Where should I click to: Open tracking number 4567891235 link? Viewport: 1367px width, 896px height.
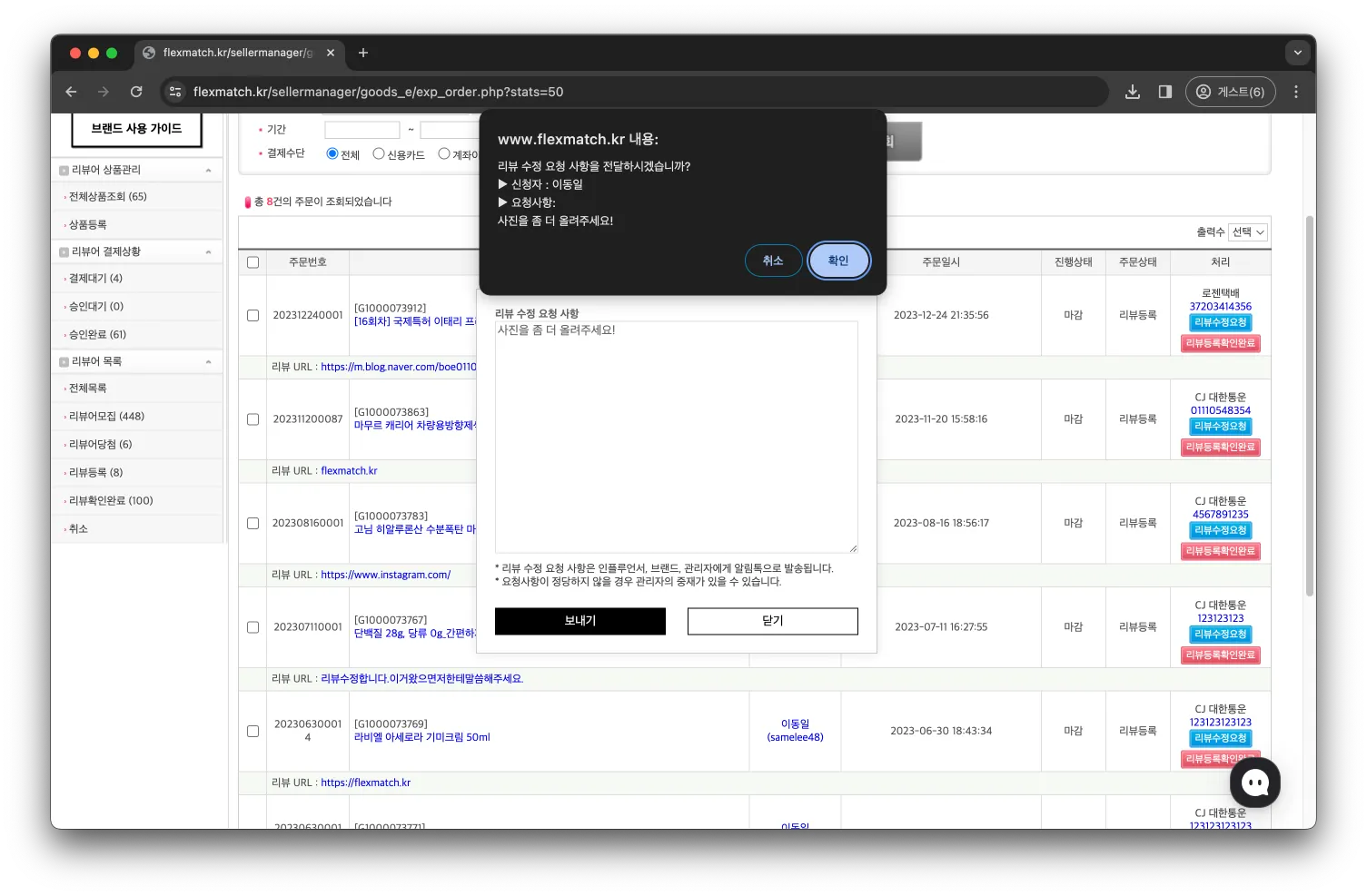tap(1221, 515)
